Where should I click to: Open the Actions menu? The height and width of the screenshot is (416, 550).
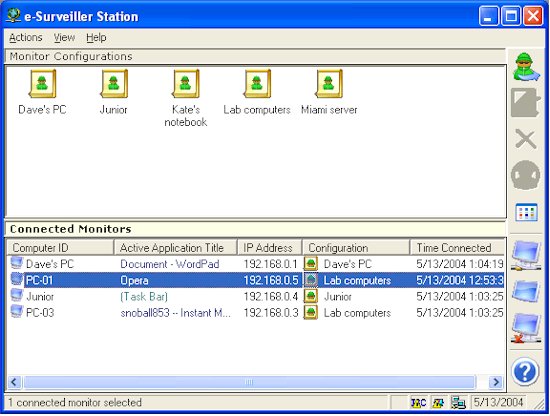tap(26, 38)
